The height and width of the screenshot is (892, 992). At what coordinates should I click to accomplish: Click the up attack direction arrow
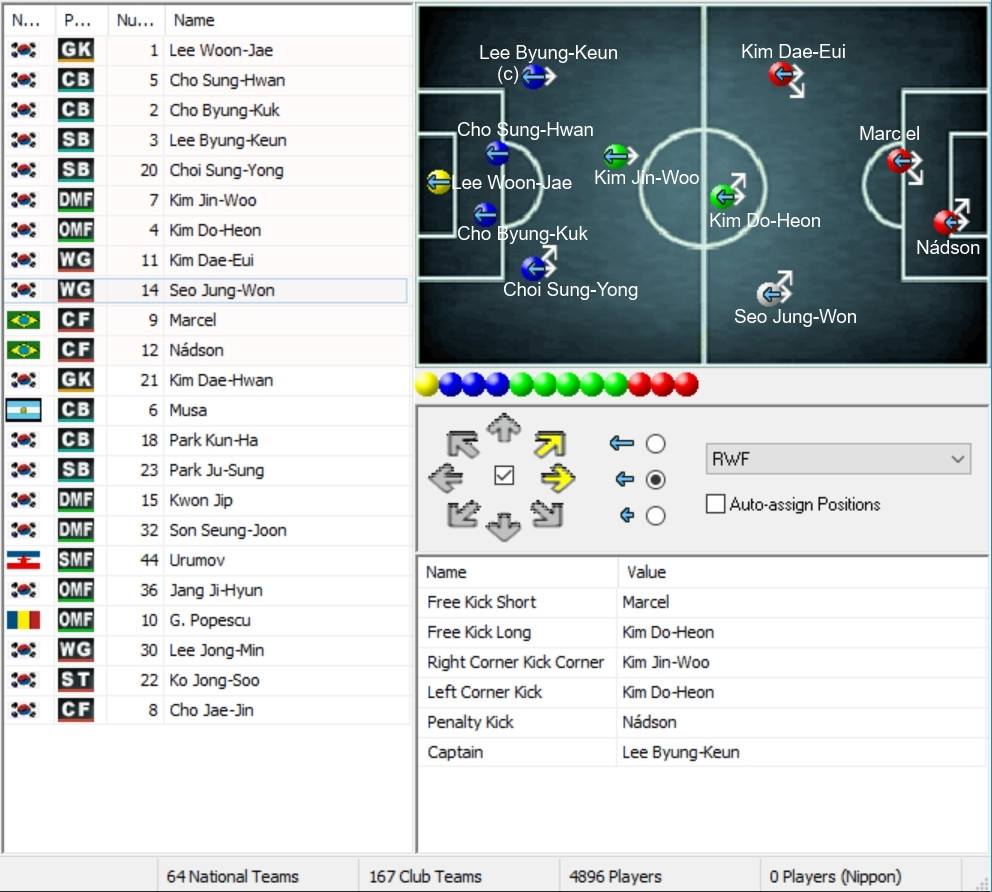(x=504, y=428)
